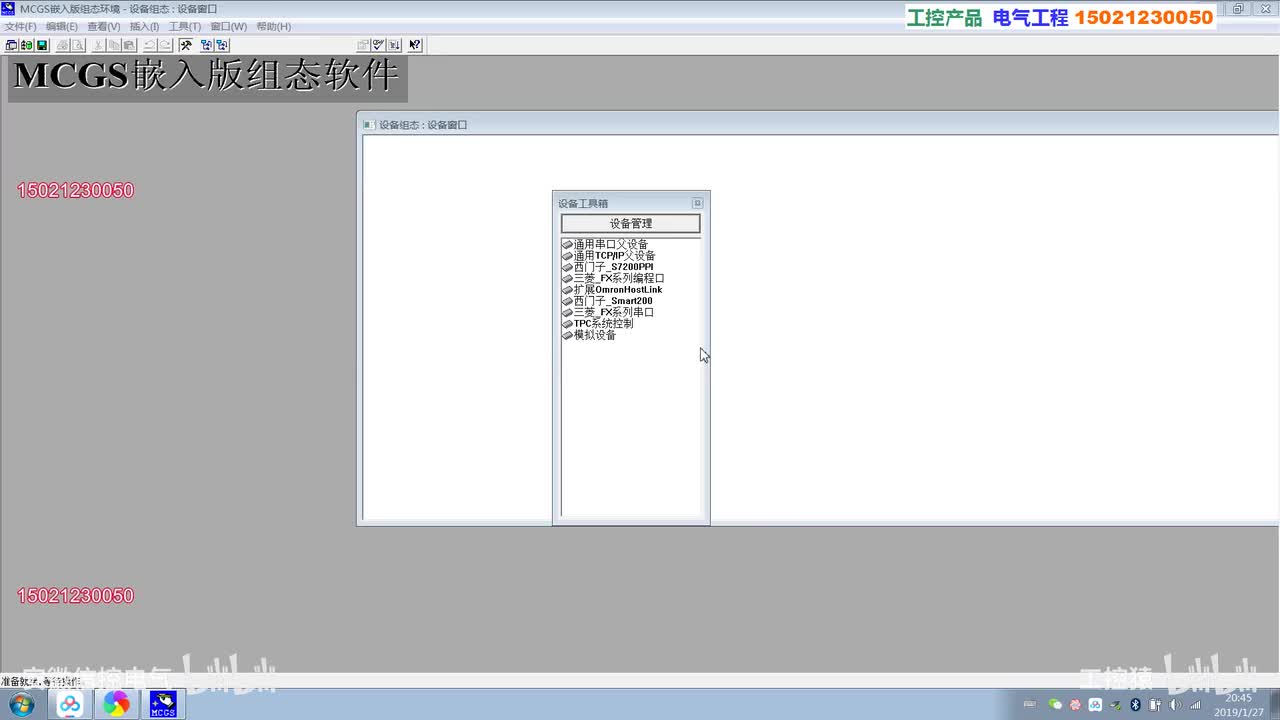Click the checkmark toolbar icon
The width and height of the screenshot is (1280, 720).
[378, 45]
